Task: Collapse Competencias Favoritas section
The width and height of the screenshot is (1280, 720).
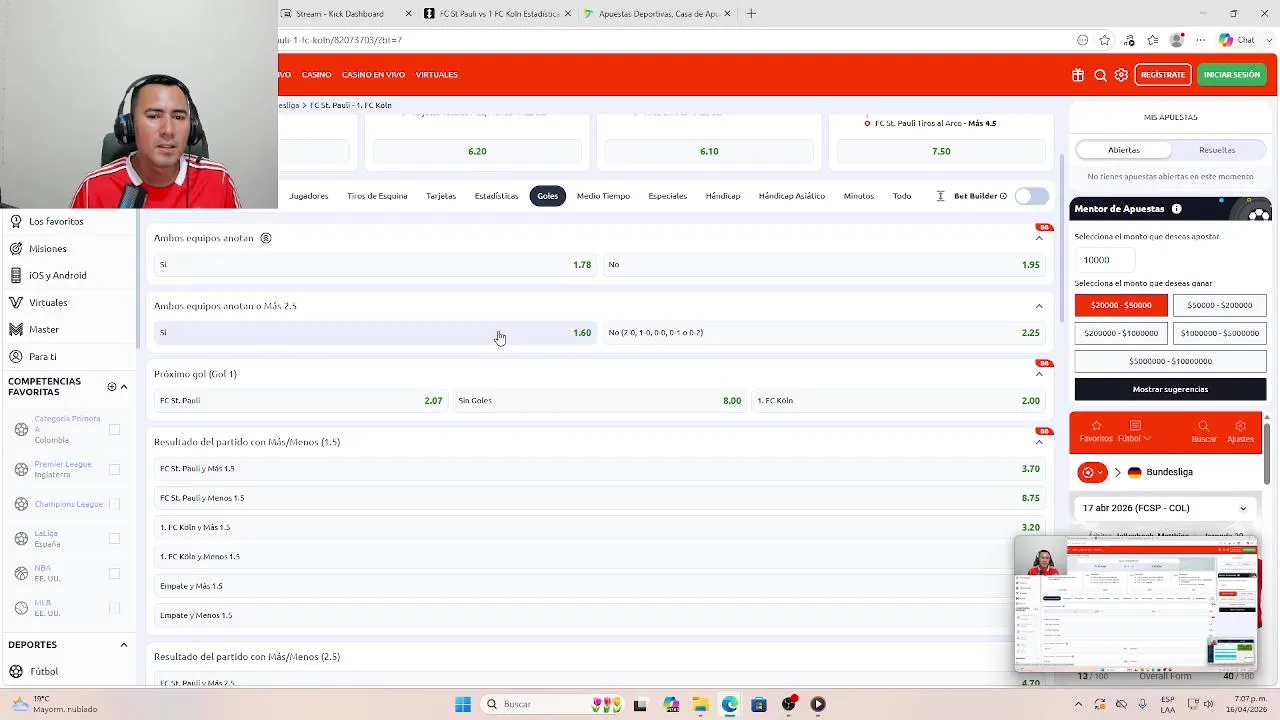Action: click(124, 386)
